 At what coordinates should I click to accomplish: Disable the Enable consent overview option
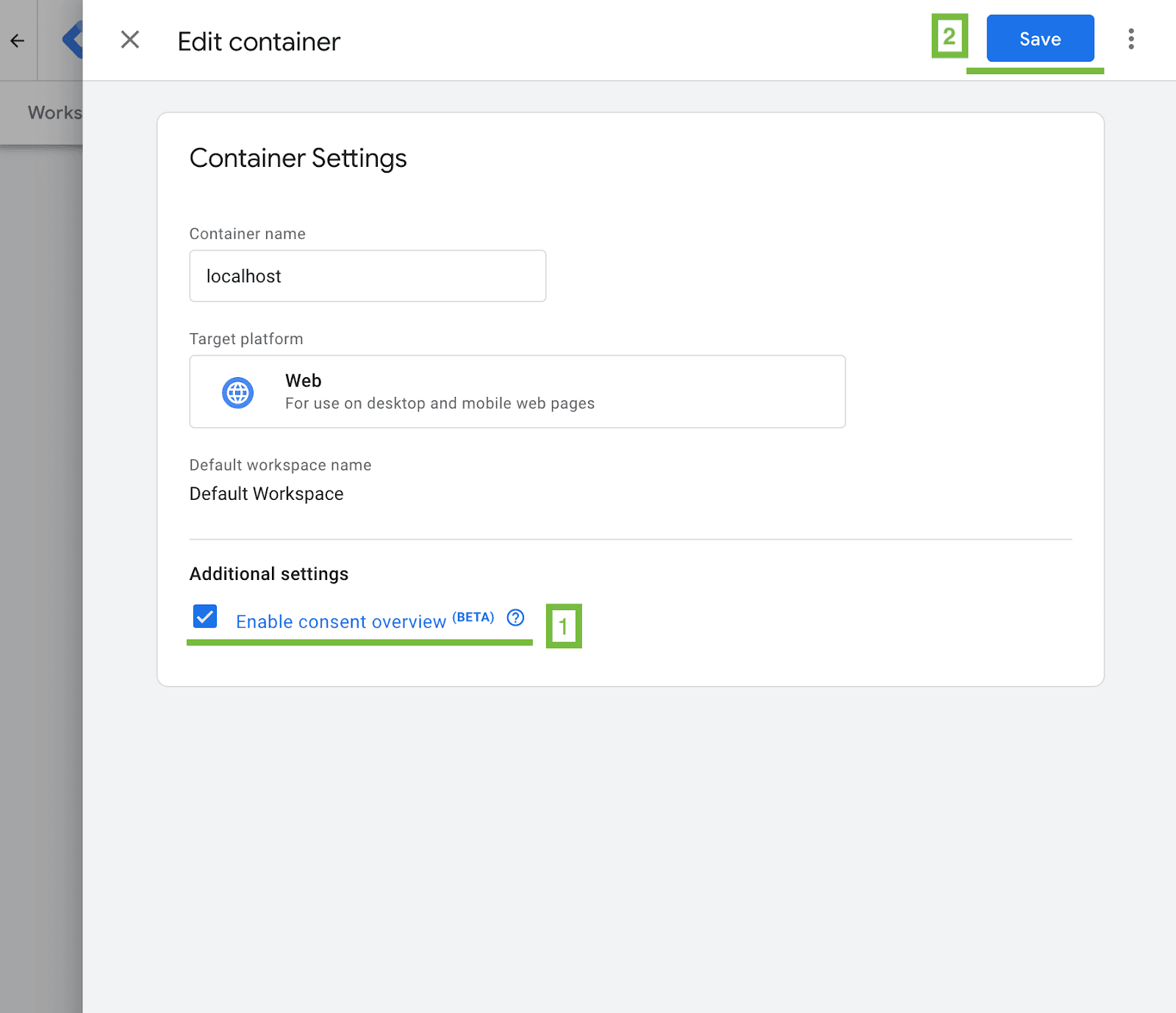tap(204, 617)
